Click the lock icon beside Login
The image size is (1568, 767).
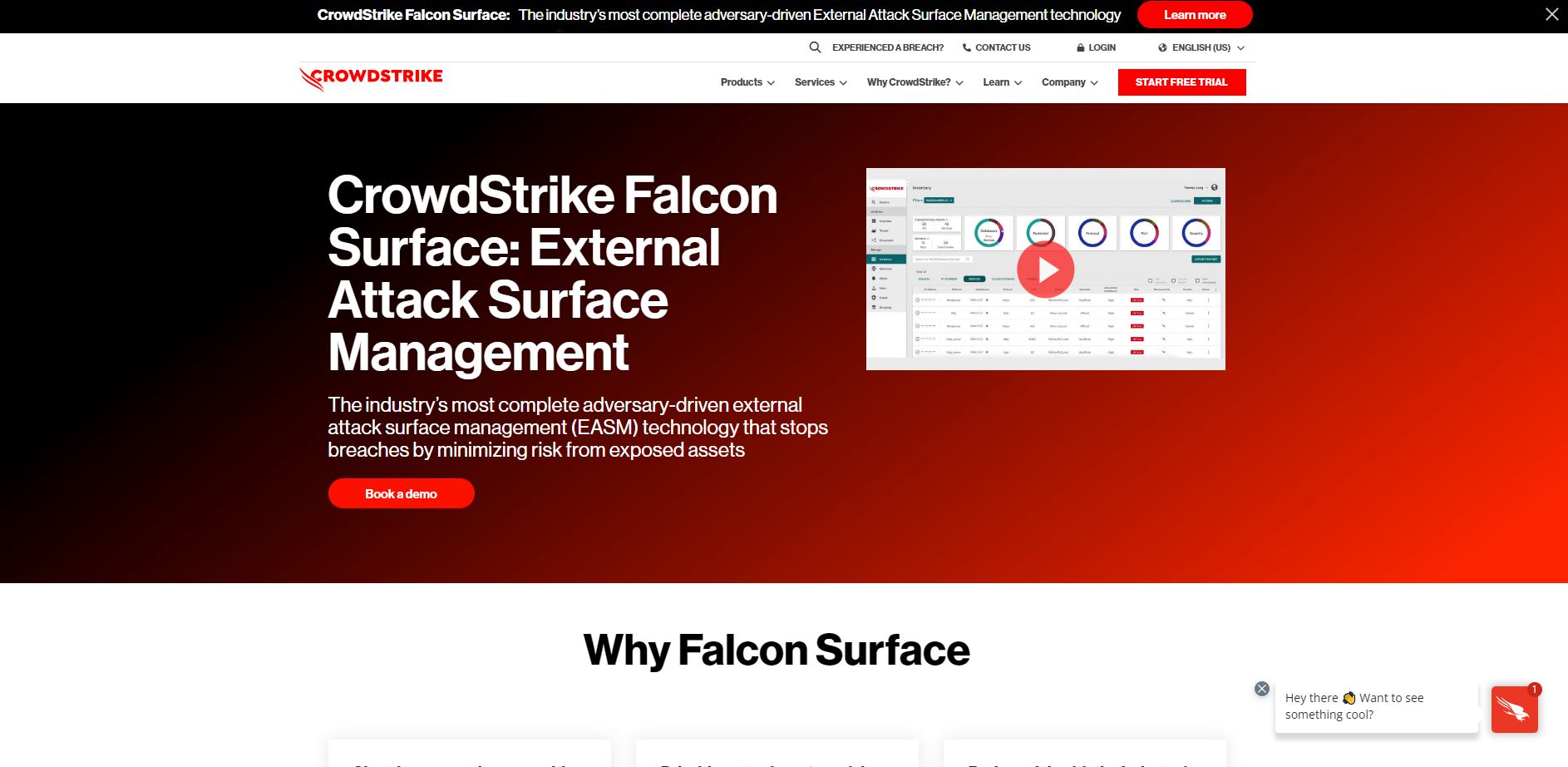coord(1080,48)
